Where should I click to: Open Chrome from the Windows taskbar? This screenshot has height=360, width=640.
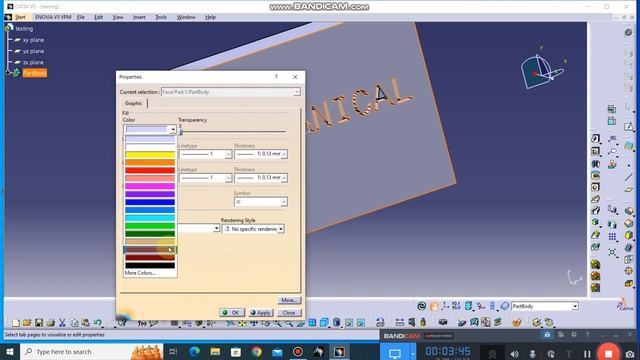tap(256, 351)
